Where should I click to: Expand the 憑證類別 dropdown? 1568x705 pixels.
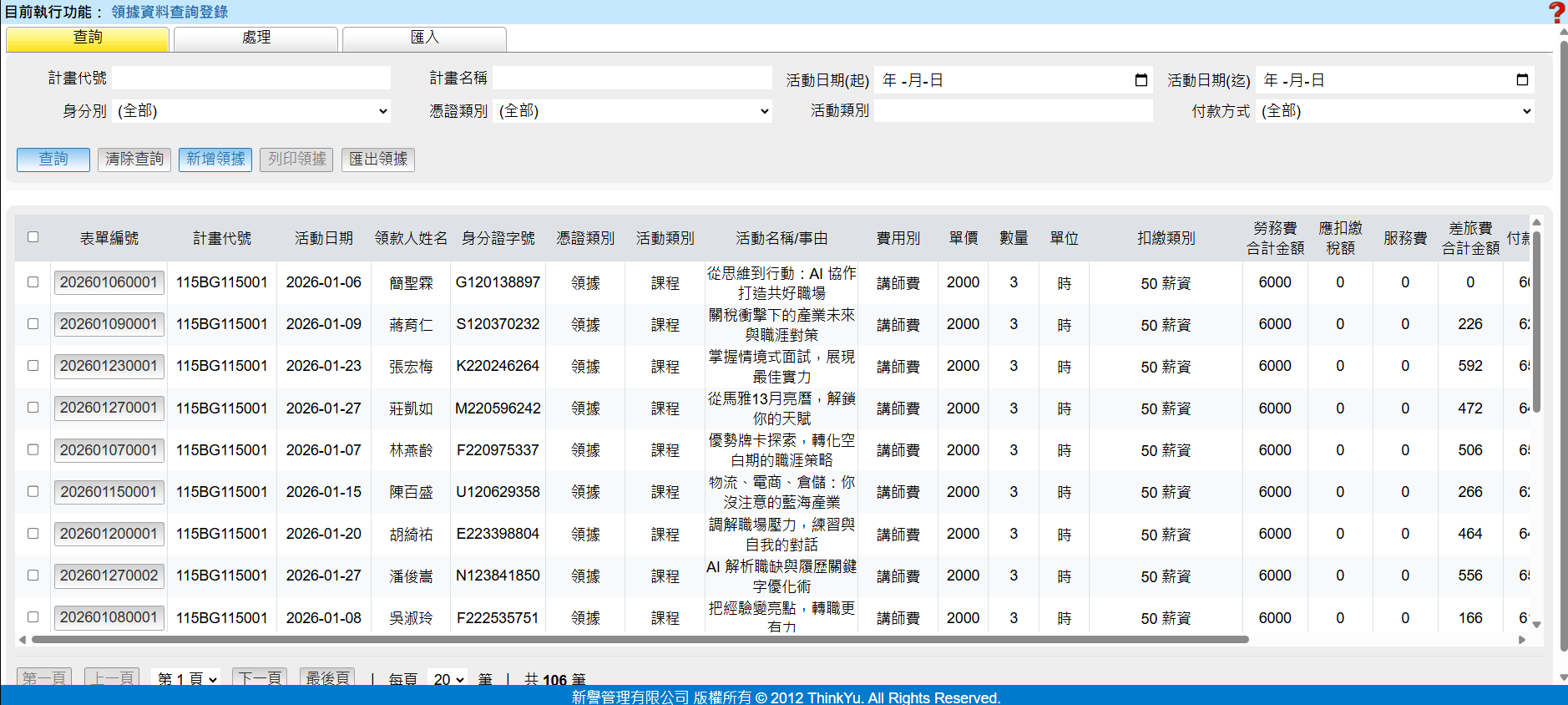(x=632, y=111)
